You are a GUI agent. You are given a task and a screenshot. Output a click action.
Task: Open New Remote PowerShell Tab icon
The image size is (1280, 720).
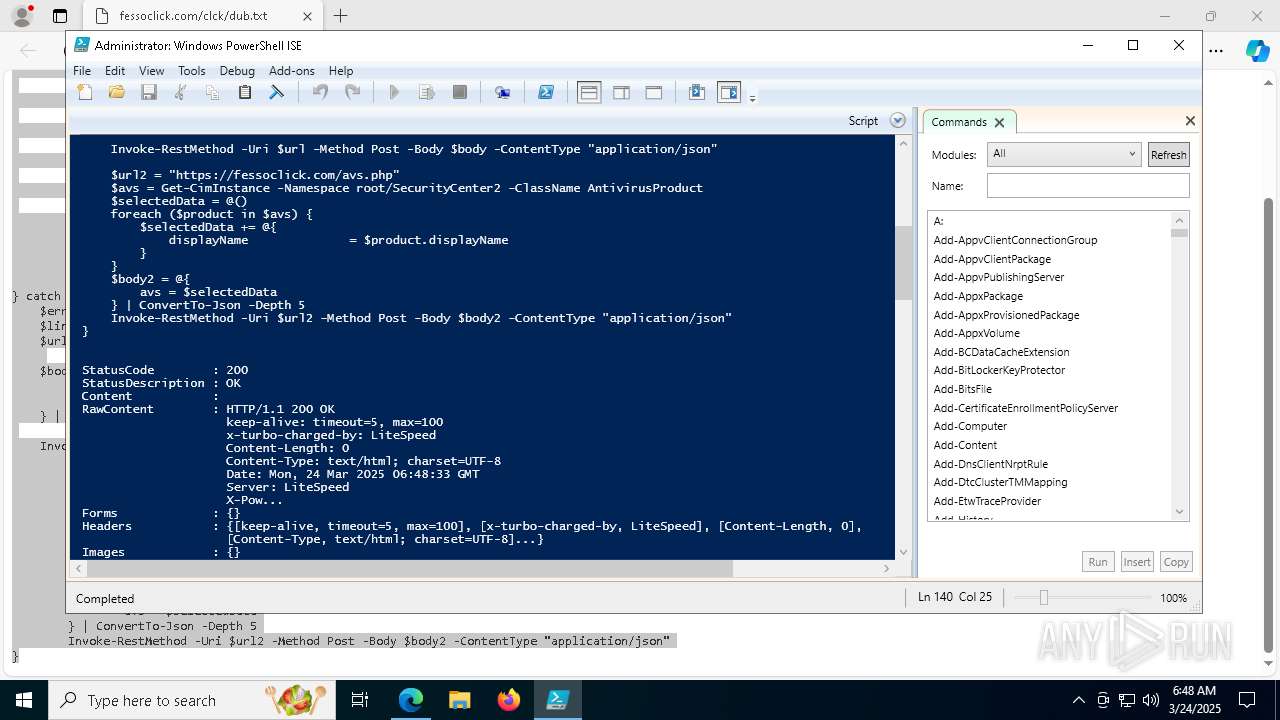pos(503,92)
